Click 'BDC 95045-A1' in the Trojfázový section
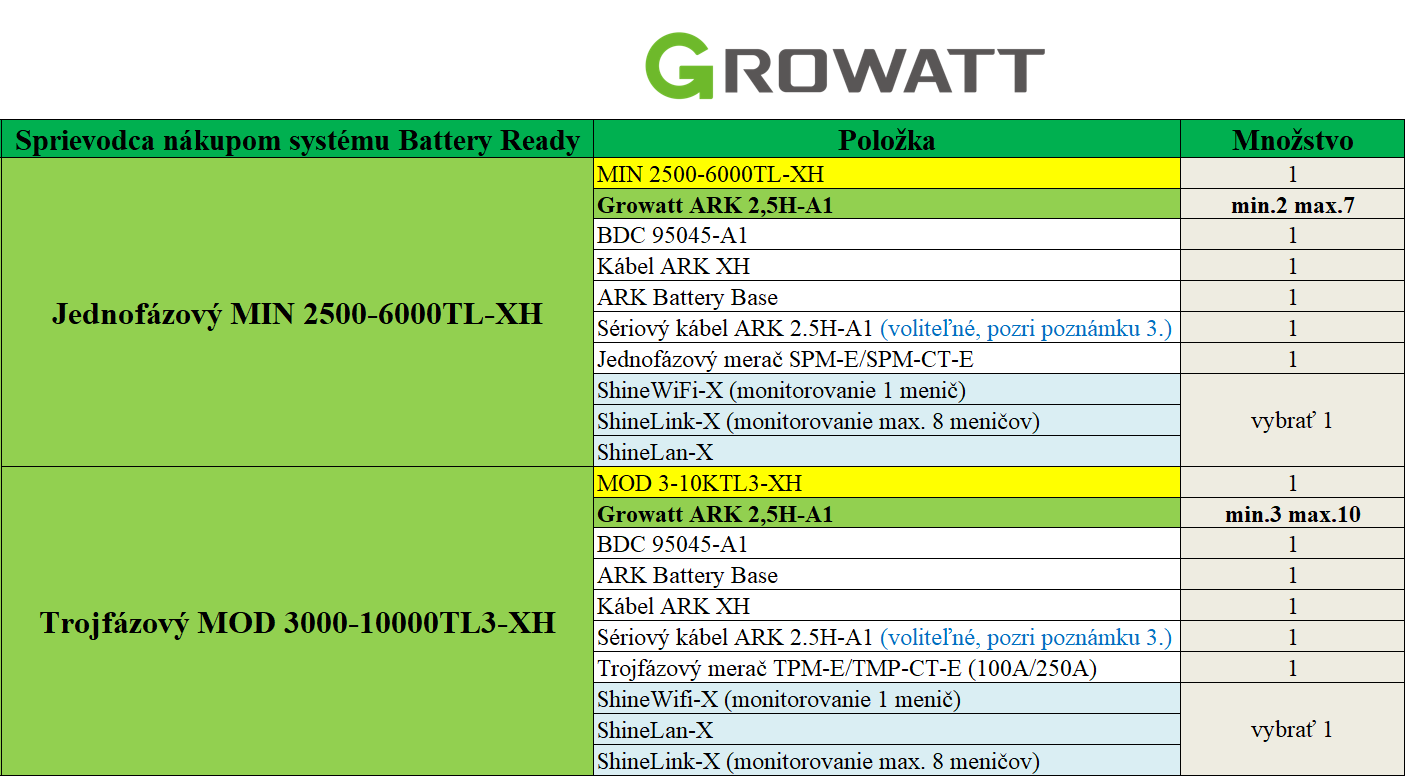The height and width of the screenshot is (776, 1405). point(887,545)
